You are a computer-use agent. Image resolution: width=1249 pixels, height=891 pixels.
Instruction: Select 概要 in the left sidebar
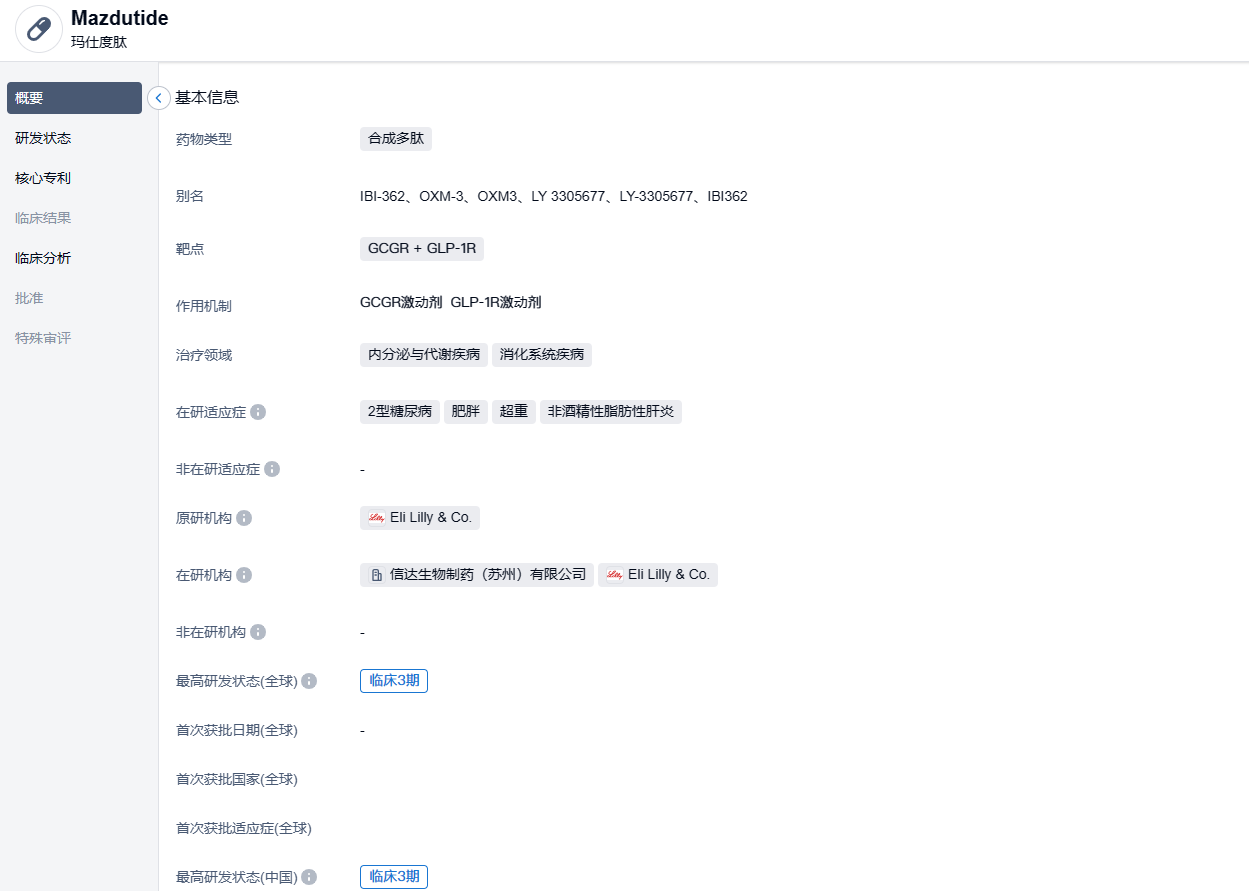tap(74, 98)
